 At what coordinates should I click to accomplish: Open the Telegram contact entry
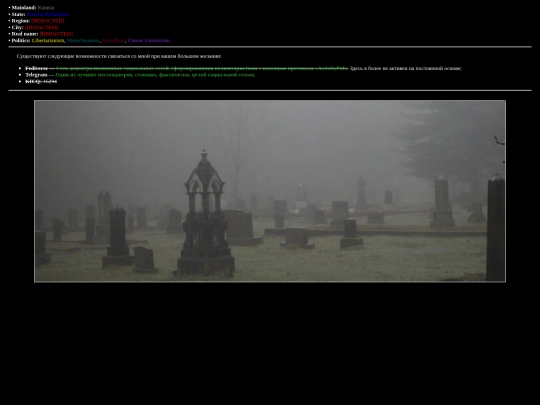click(36, 75)
